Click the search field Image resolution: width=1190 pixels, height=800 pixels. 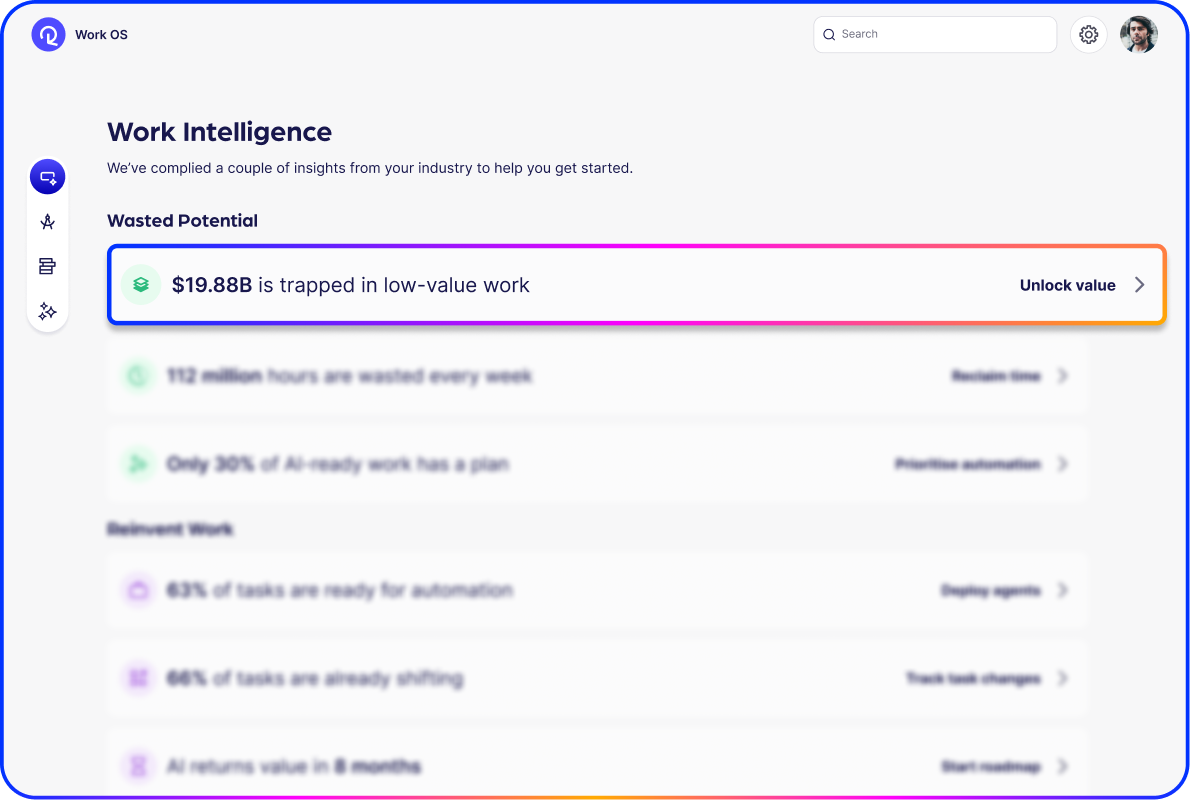point(935,34)
